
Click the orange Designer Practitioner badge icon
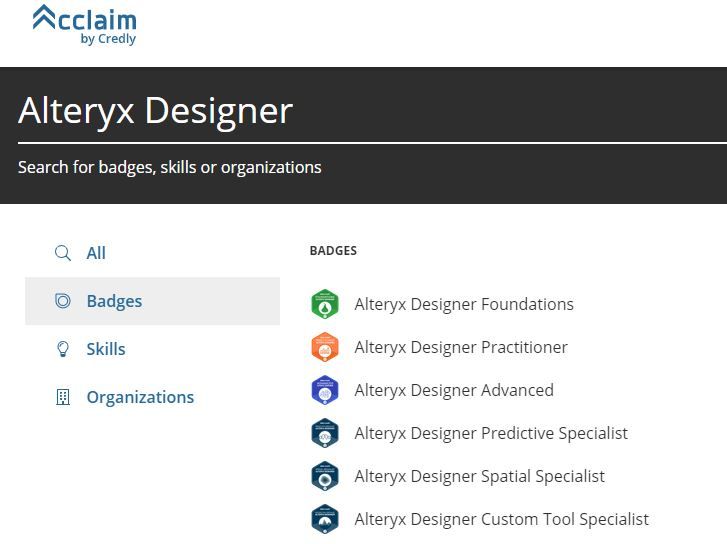click(x=325, y=347)
